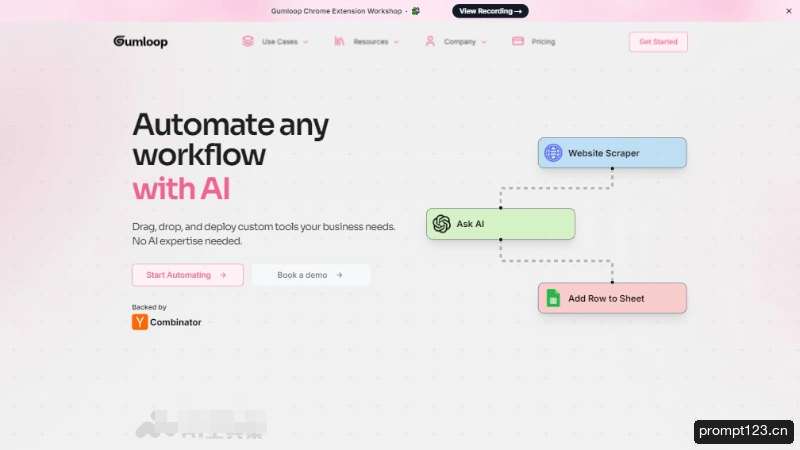Click the Gumloop Chrome Extension Workshop text
The image size is (800, 450).
coord(336,11)
